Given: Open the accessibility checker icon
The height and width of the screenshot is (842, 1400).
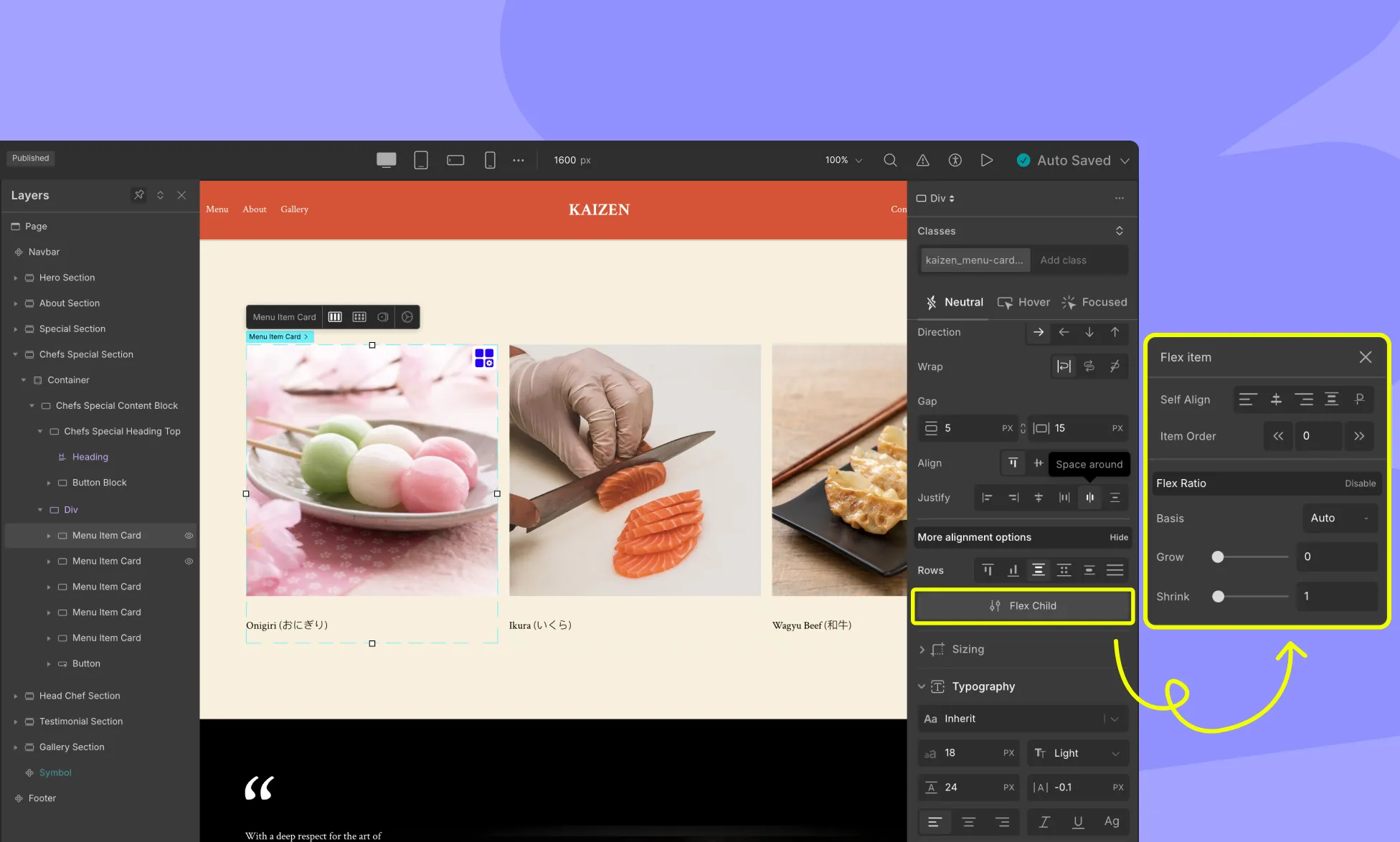Looking at the screenshot, I should click(x=955, y=160).
